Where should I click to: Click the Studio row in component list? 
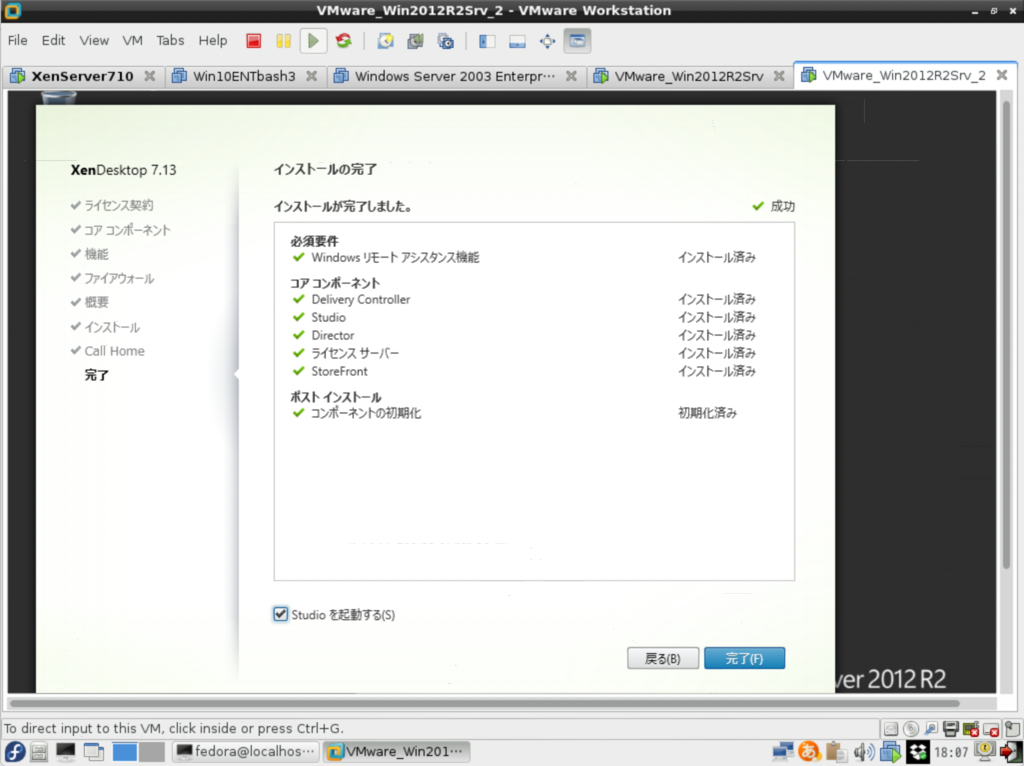[x=524, y=317]
